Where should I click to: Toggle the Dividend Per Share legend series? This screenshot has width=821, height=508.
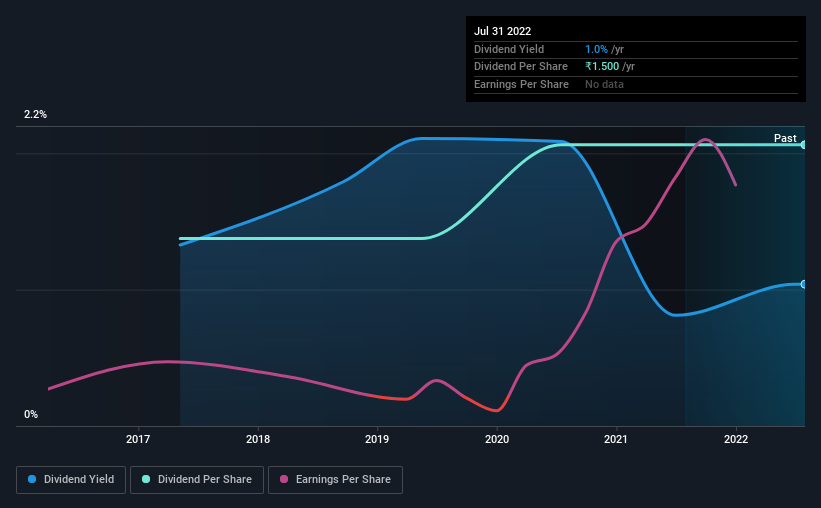click(x=197, y=479)
